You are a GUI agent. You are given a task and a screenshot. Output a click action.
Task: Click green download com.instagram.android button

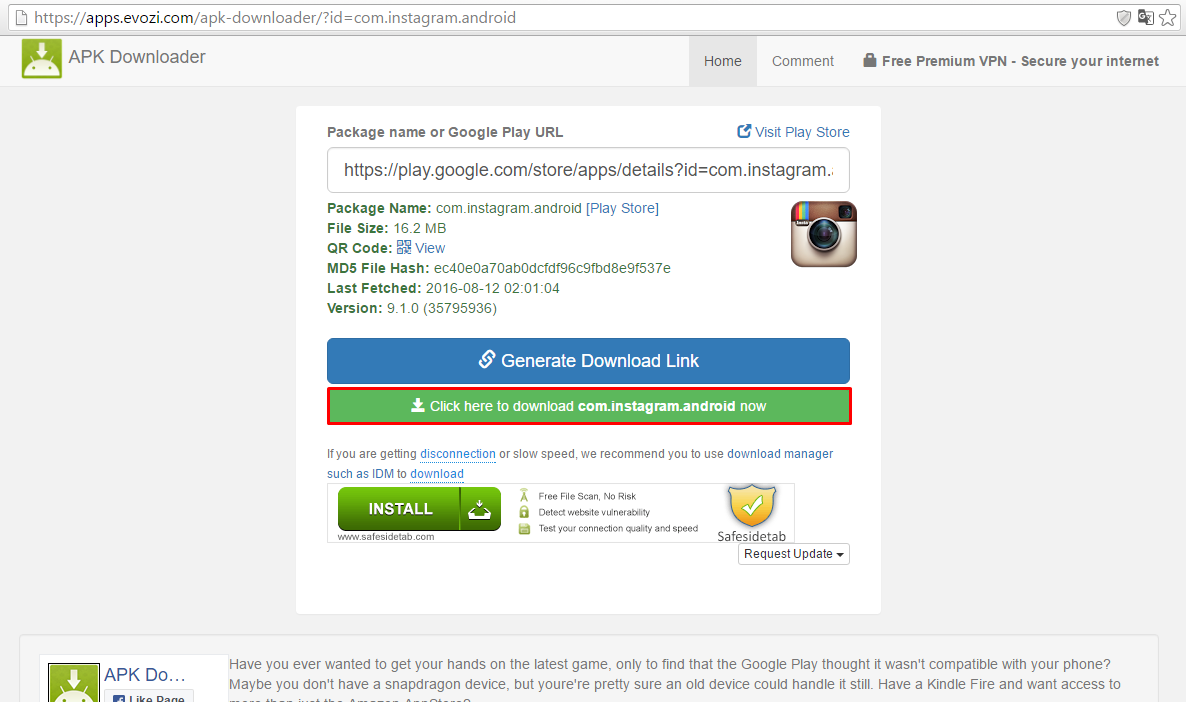[589, 406]
